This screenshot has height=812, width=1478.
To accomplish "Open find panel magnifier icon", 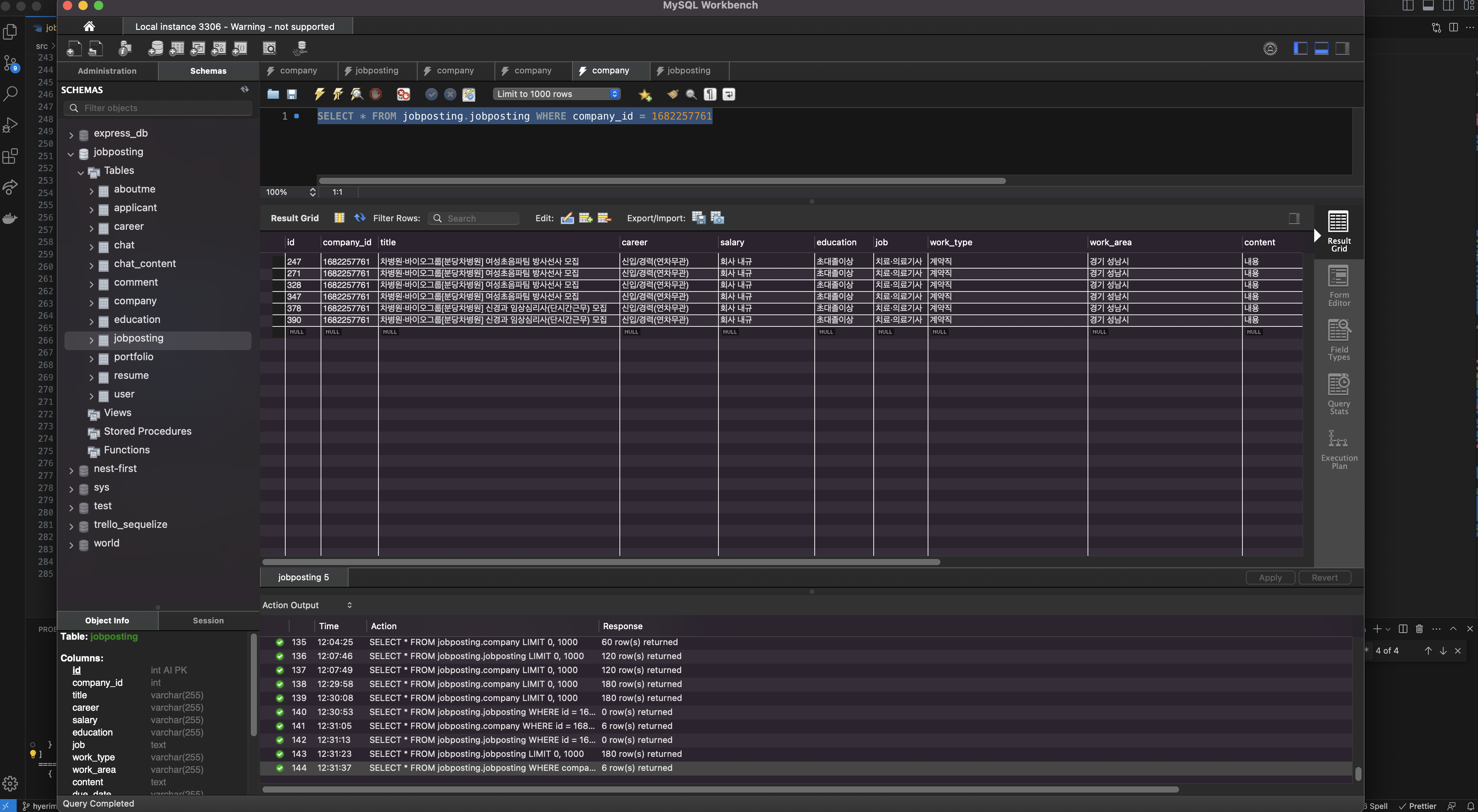I will [x=691, y=94].
